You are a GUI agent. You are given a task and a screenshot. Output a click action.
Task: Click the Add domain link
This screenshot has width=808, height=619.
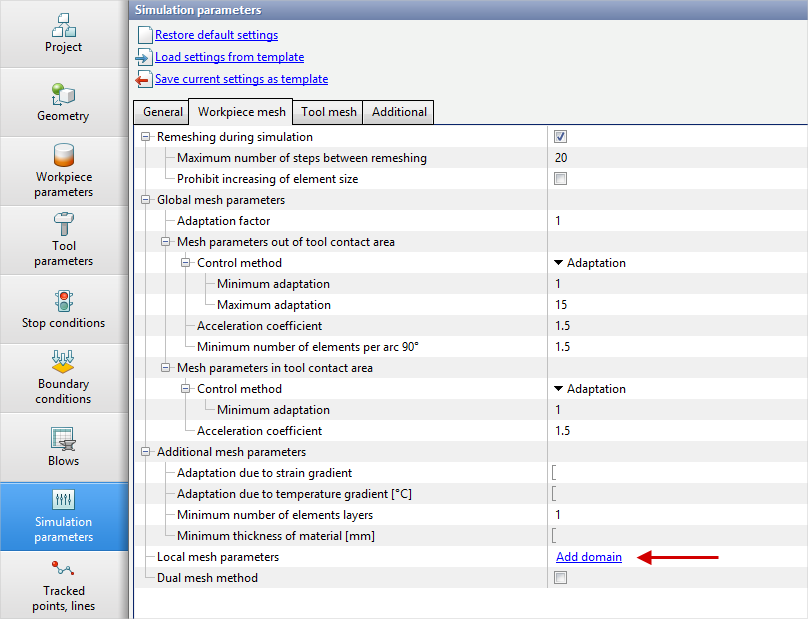pos(588,557)
